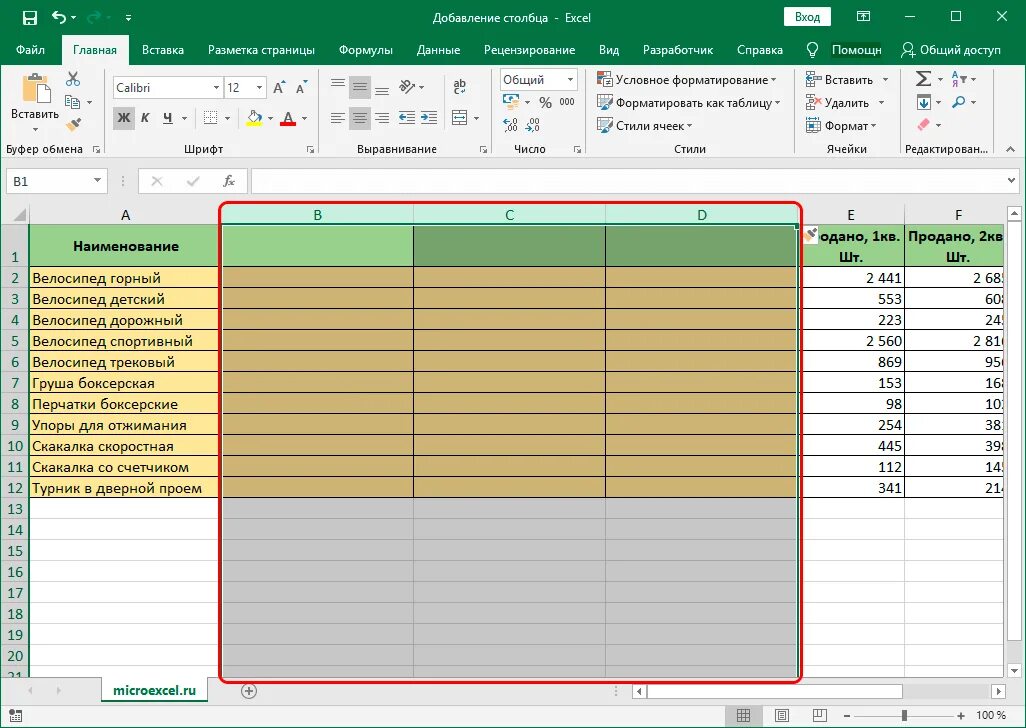Open Sort and Filter icon

click(959, 79)
